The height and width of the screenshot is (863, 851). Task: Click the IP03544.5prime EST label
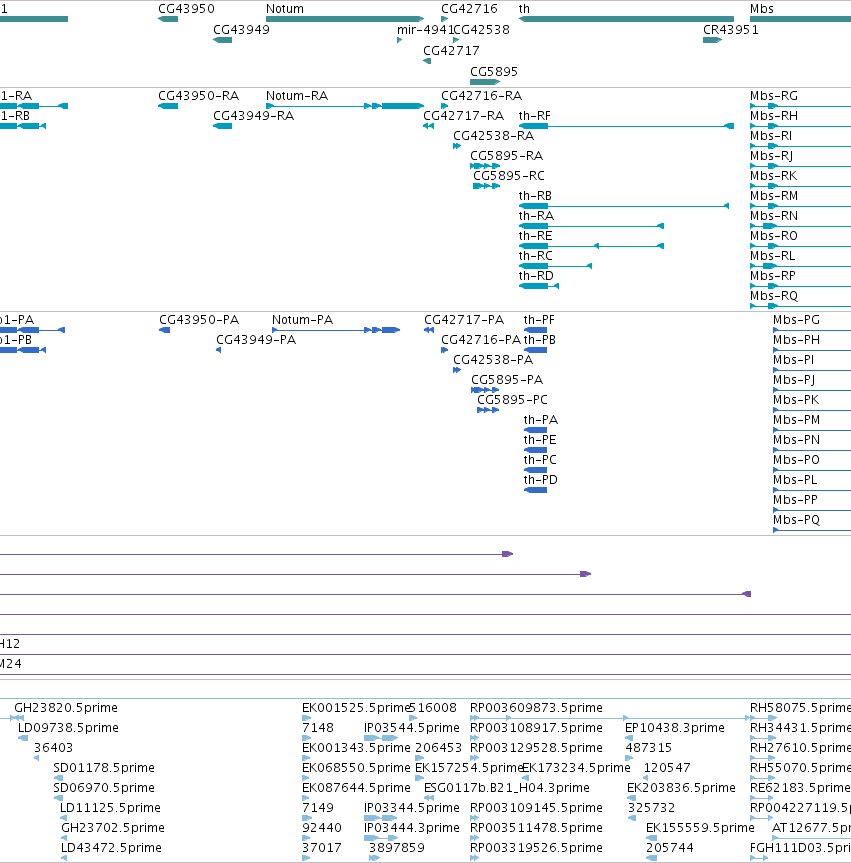pyautogui.click(x=411, y=728)
